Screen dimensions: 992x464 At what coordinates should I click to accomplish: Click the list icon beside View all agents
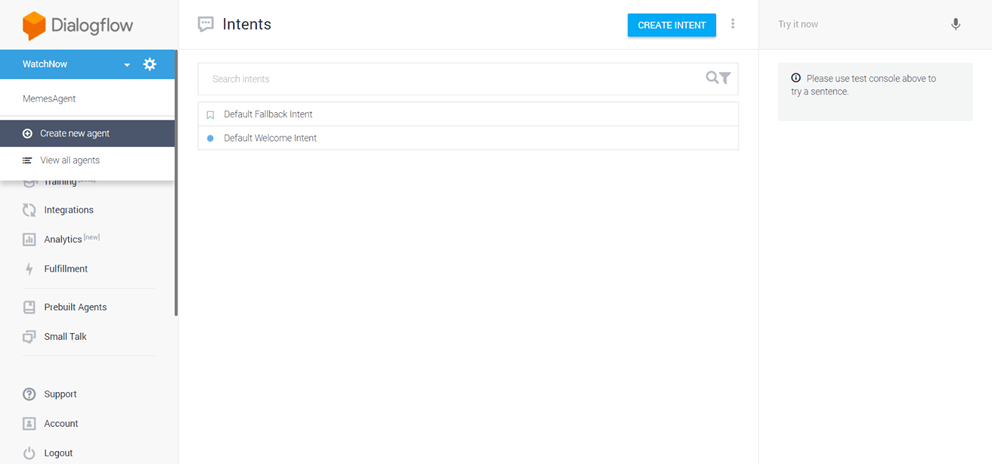click(x=27, y=160)
